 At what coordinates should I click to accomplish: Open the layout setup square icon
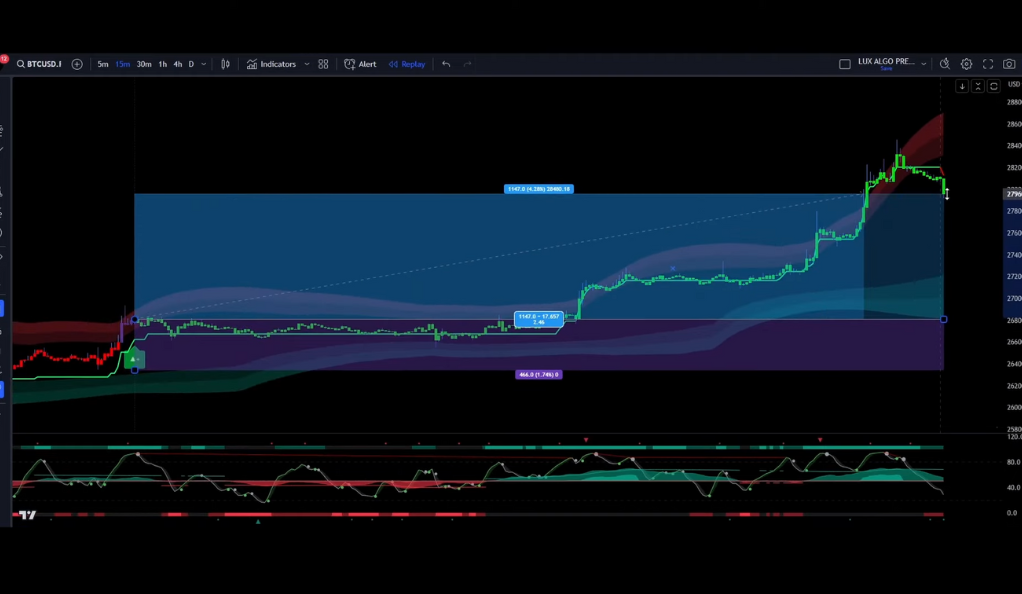coord(845,64)
